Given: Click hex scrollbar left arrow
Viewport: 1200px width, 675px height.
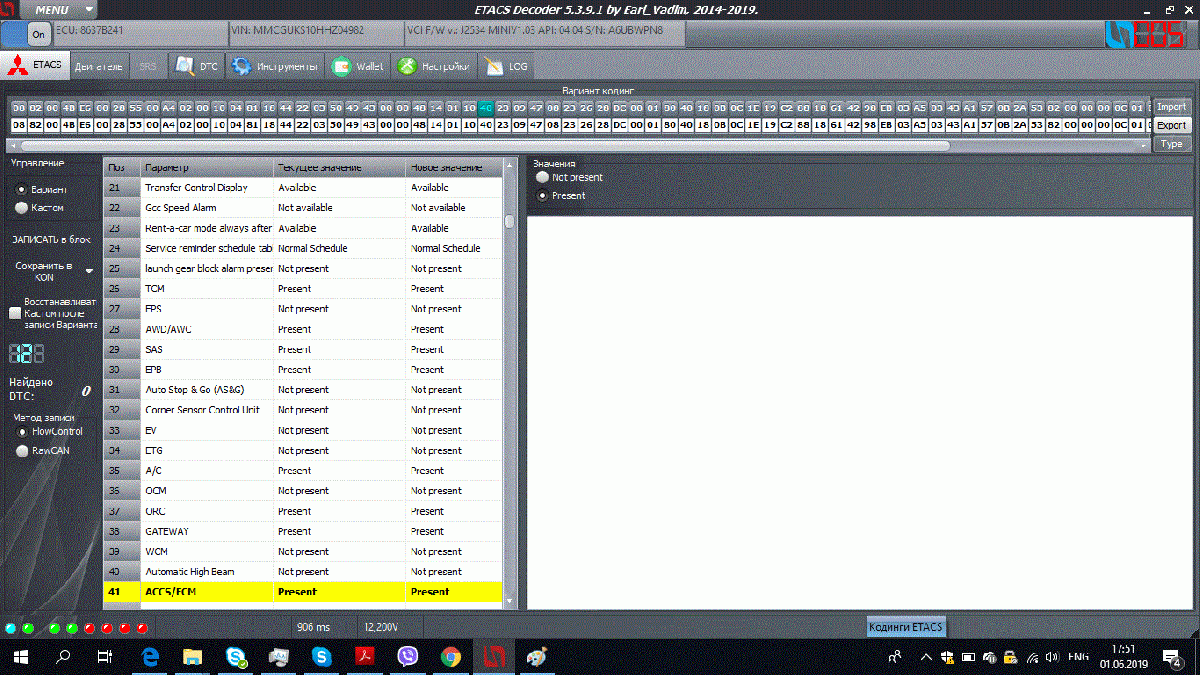Looking at the screenshot, I should (x=14, y=145).
